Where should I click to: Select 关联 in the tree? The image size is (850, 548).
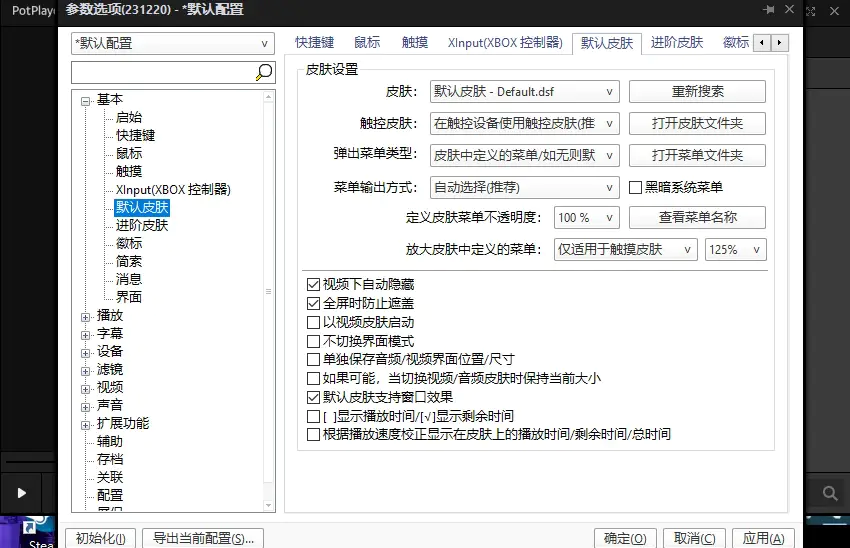pyautogui.click(x=110, y=478)
